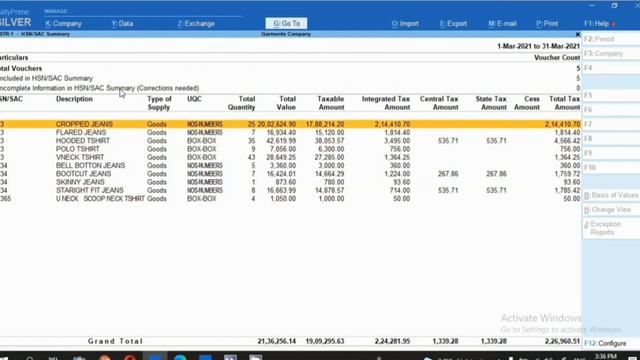Click Skinny Jeans total value 873.60
The width and height of the screenshot is (640, 360).
[x=285, y=182]
